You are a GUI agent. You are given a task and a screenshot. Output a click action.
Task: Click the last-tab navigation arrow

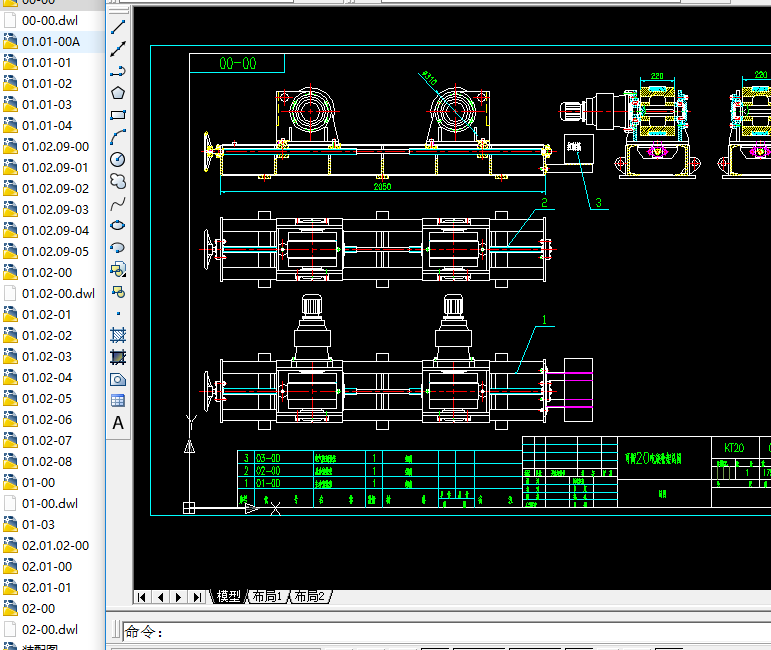pyautogui.click(x=196, y=597)
